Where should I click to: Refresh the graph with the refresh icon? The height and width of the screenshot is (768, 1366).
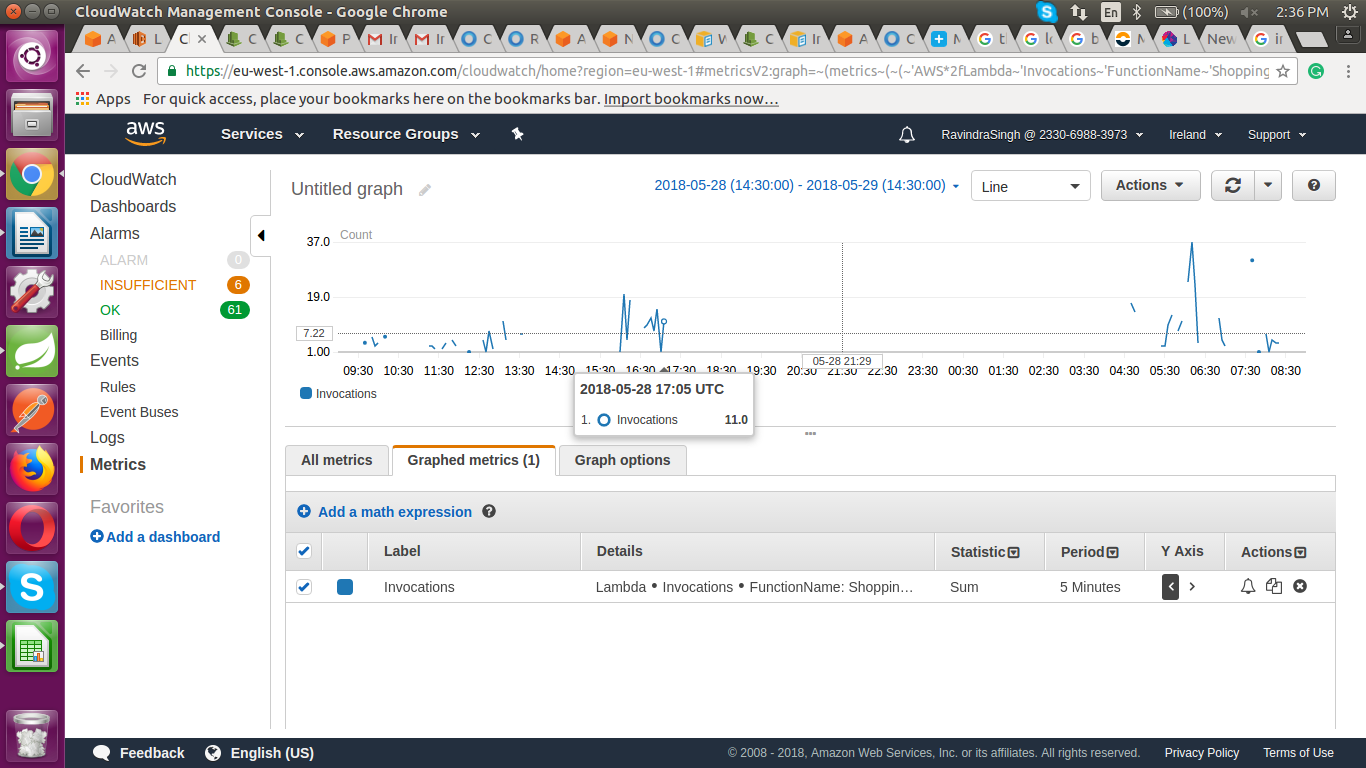tap(1233, 185)
